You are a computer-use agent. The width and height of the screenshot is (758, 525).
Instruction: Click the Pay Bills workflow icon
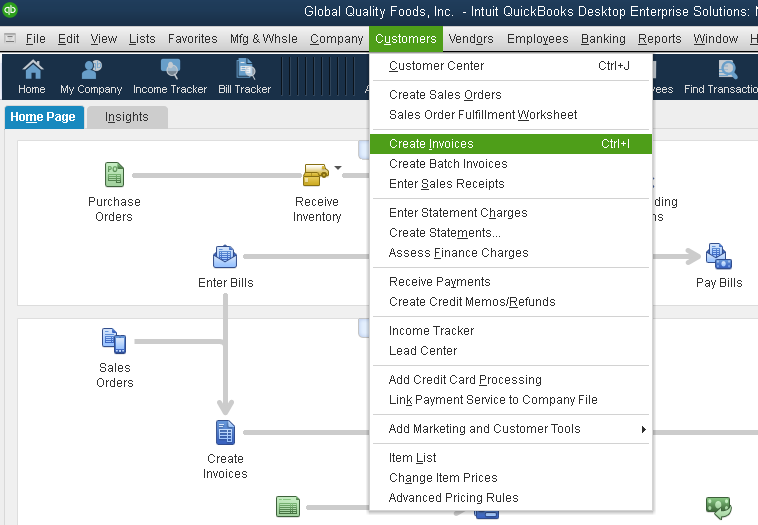pos(718,256)
